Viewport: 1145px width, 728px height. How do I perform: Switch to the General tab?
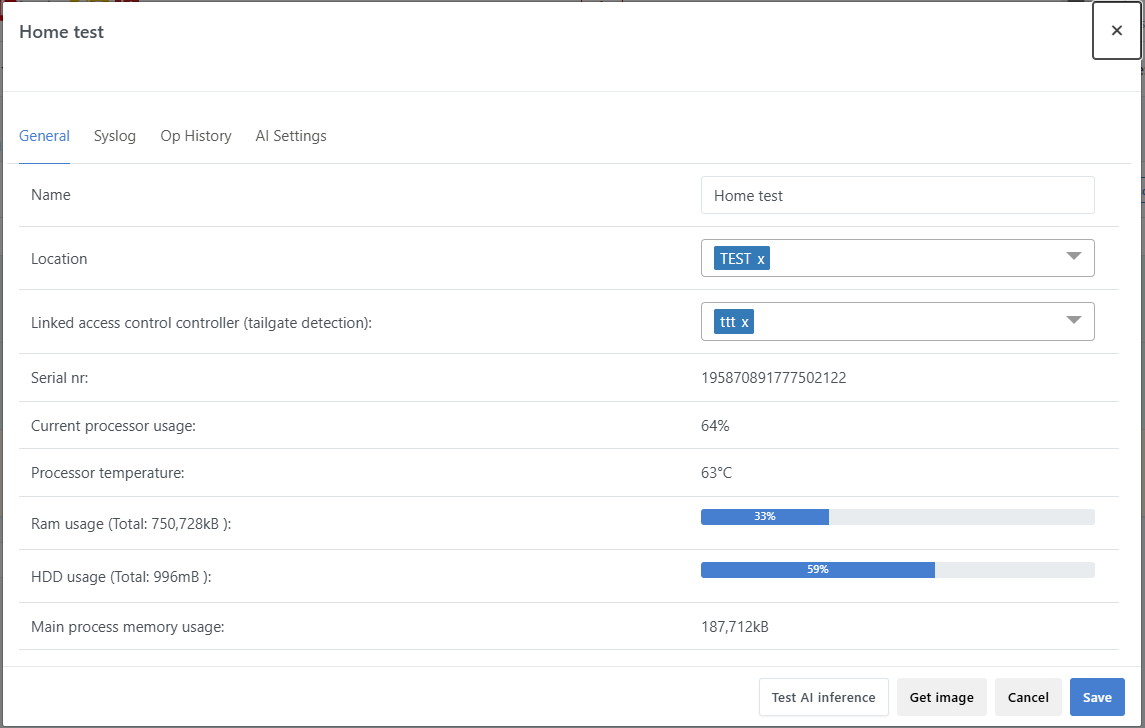[44, 136]
